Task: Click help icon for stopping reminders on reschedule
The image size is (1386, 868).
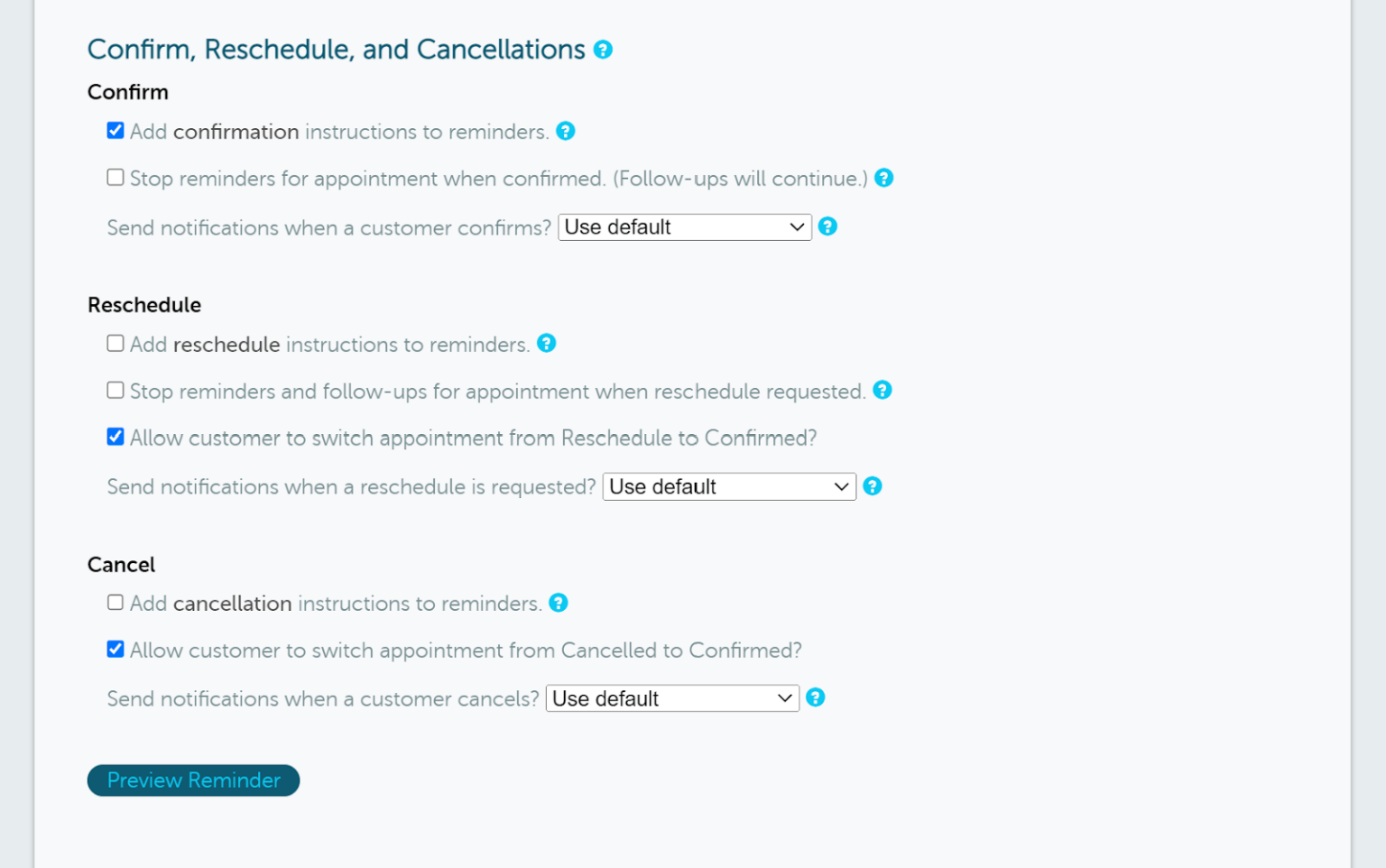Action: point(882,390)
